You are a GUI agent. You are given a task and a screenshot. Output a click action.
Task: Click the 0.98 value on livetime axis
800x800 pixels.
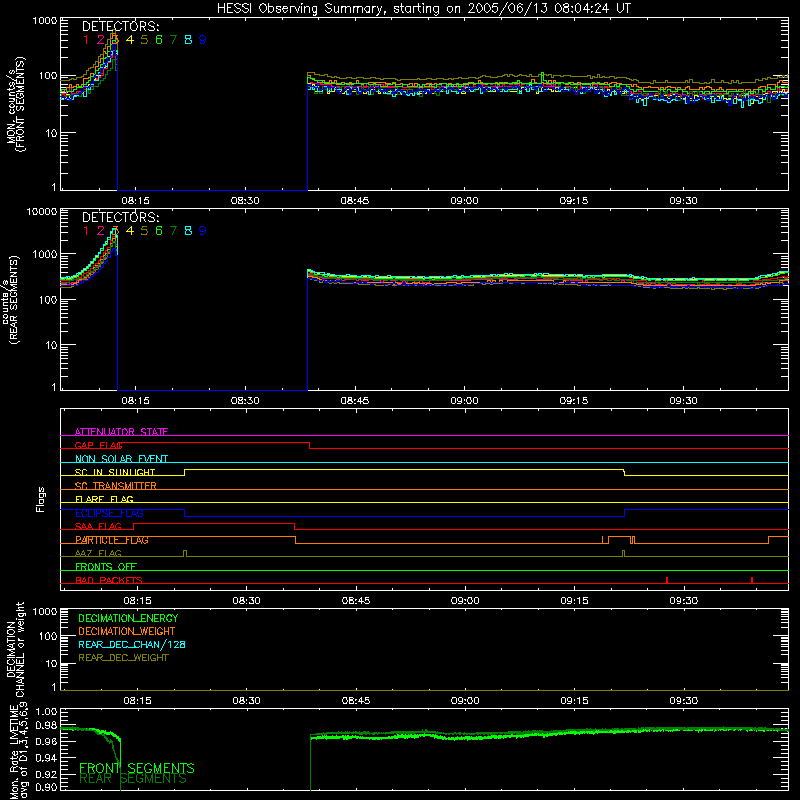tap(46, 725)
